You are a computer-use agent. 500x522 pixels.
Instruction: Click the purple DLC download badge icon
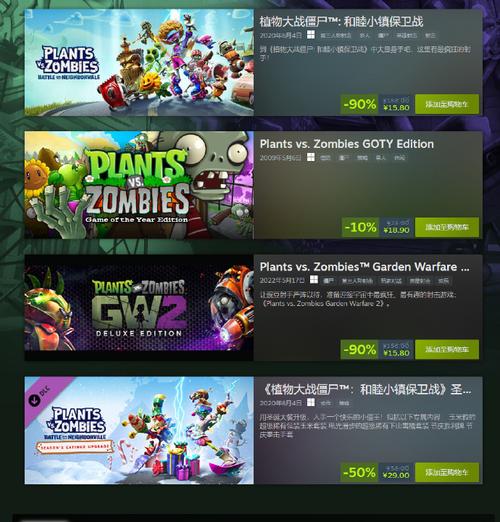34,400
